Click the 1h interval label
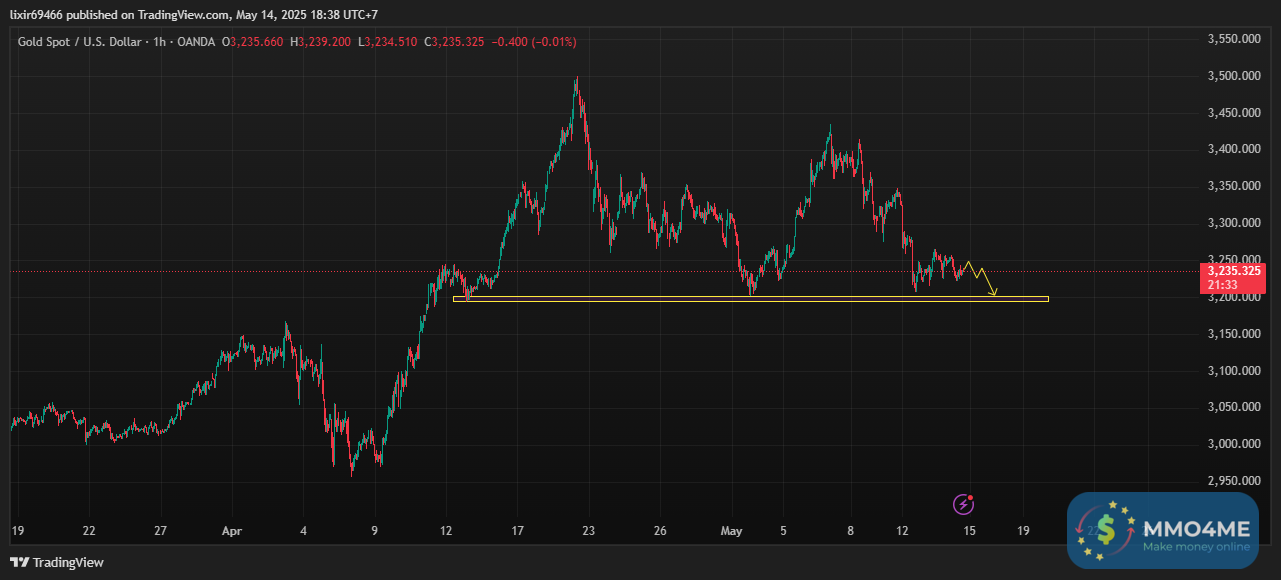Viewport: 1281px width, 580px height. (x=161, y=42)
